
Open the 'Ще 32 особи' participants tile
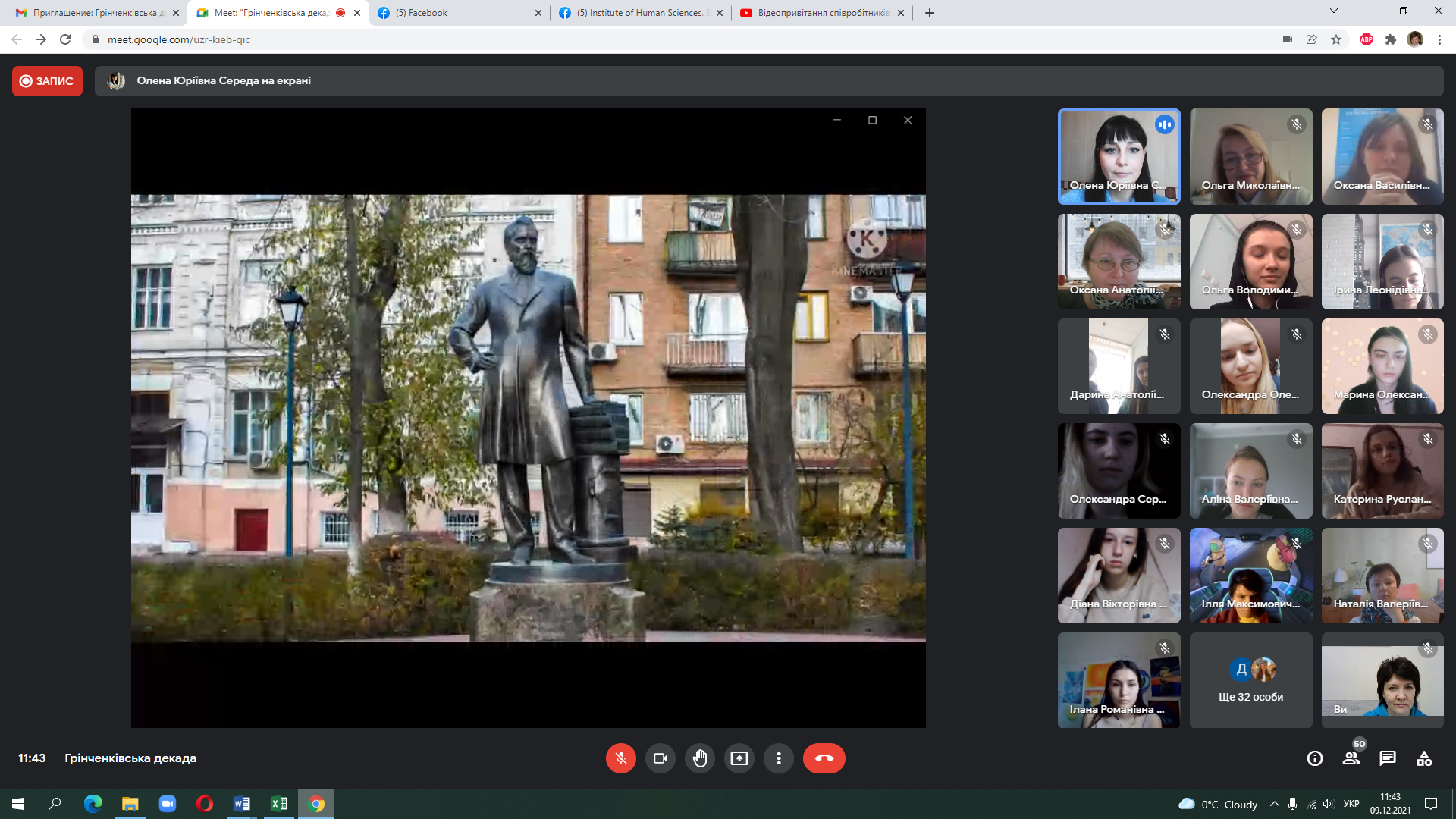tap(1250, 680)
